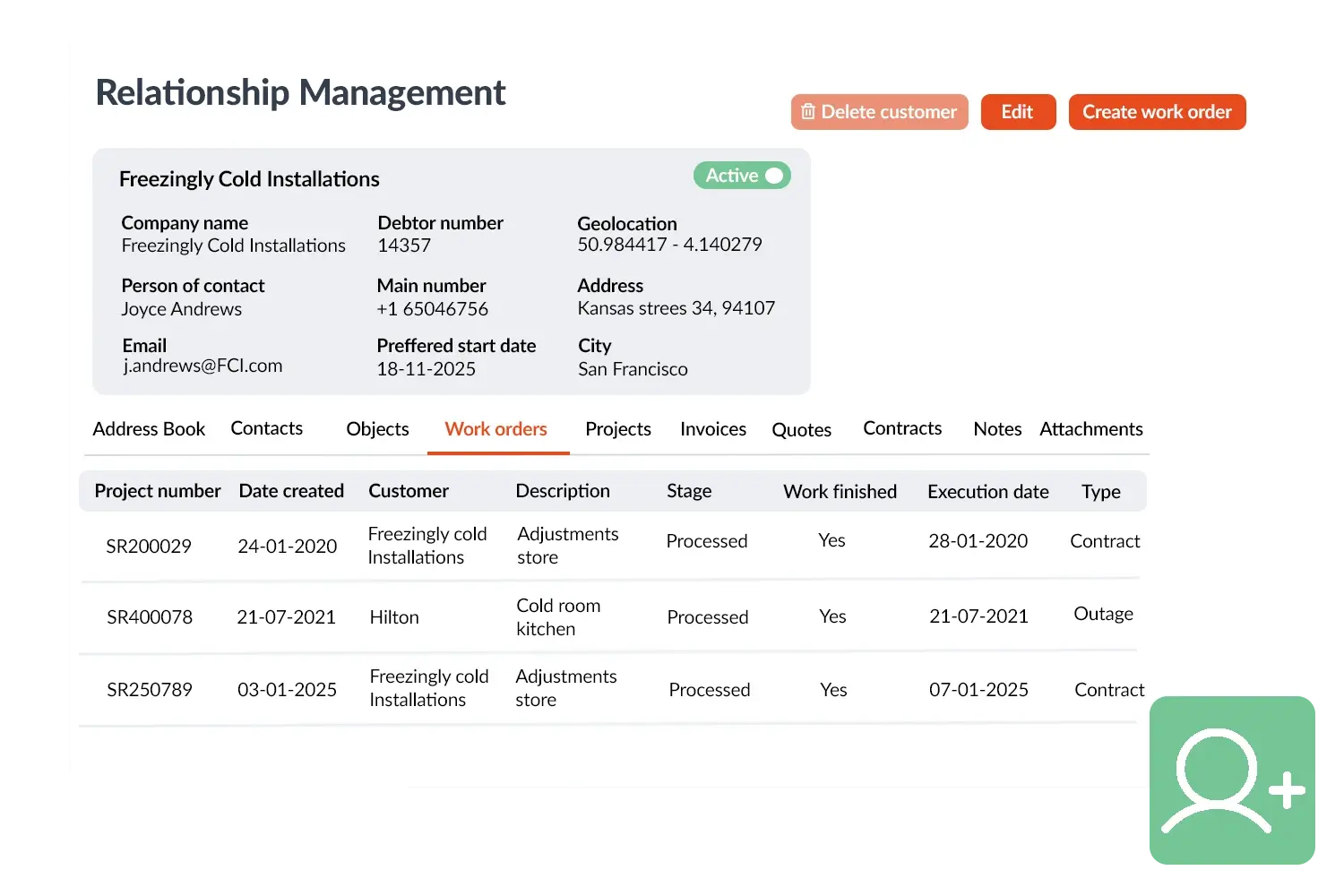View the Notes tab
This screenshot has height=896, width=1344.
pyautogui.click(x=996, y=429)
